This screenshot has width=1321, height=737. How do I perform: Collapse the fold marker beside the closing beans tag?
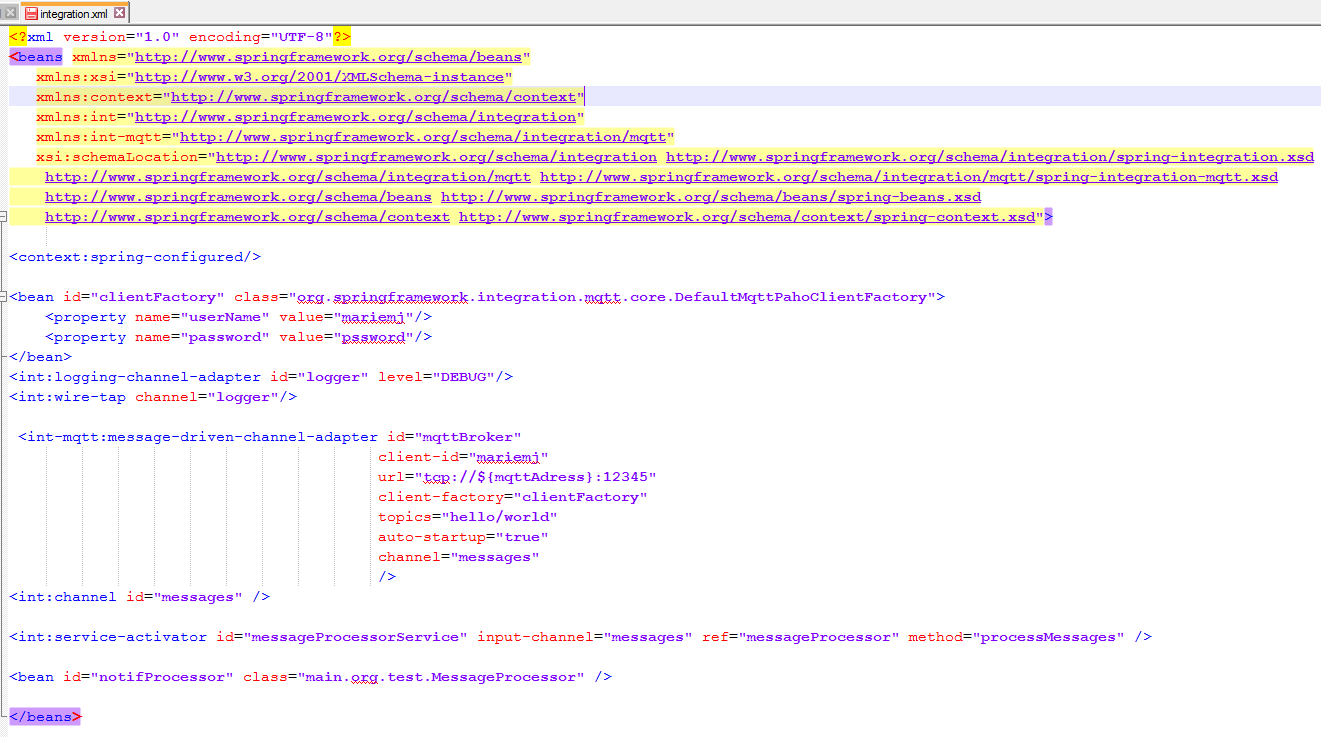coord(3,716)
